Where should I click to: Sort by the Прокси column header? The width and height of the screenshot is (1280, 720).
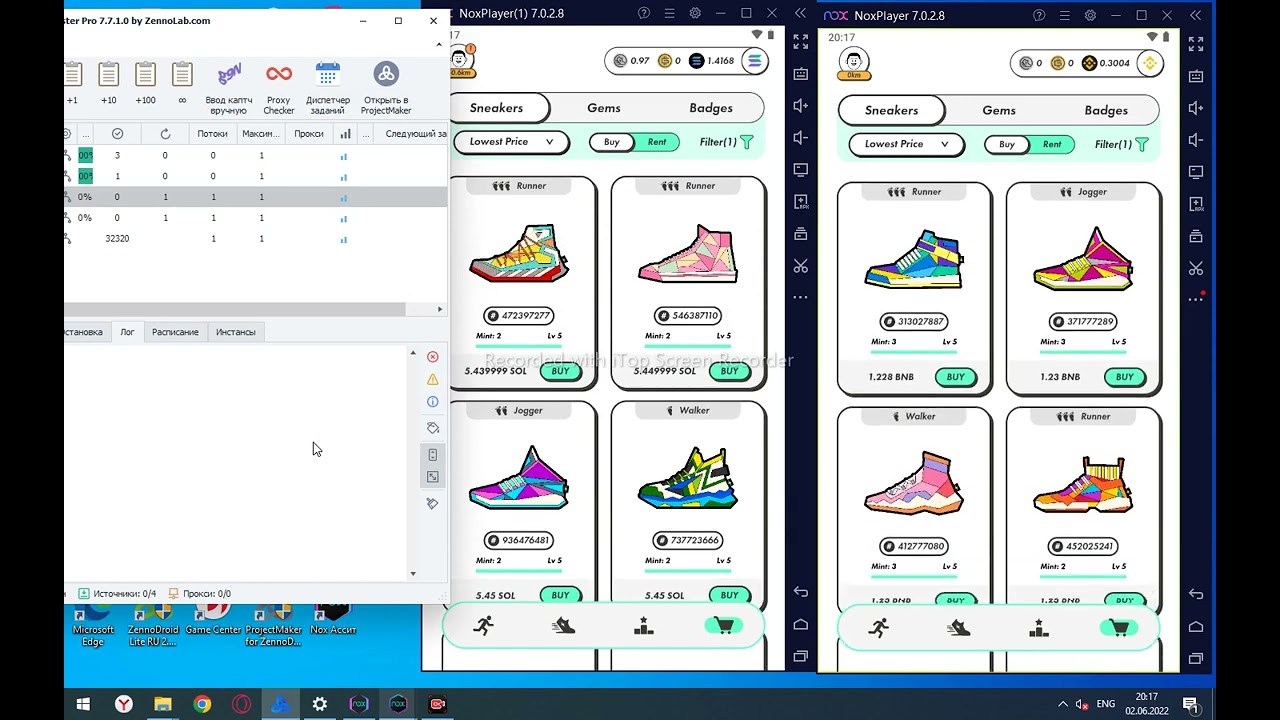309,134
